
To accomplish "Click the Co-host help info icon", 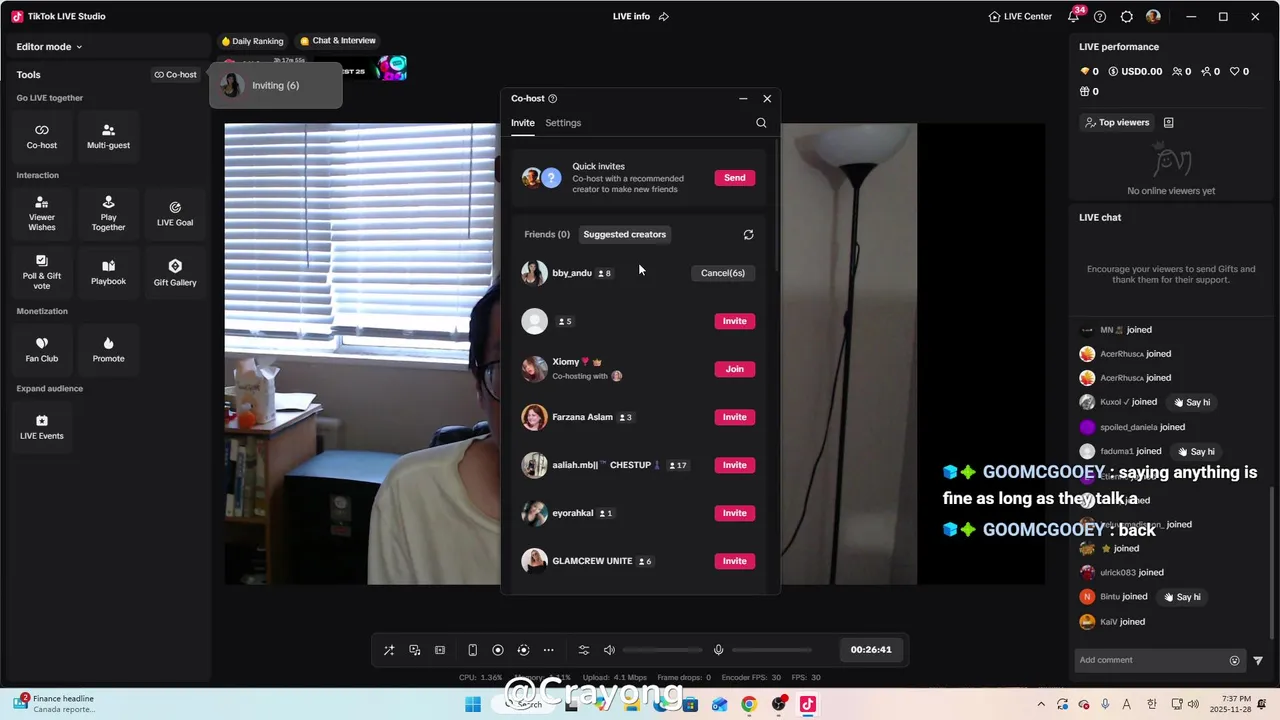I will 553,98.
